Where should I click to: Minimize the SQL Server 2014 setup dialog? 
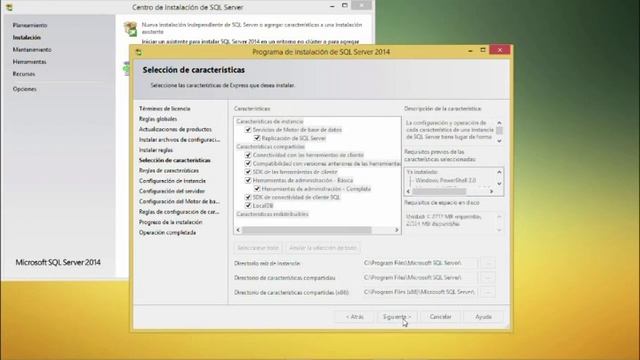[x=470, y=50]
